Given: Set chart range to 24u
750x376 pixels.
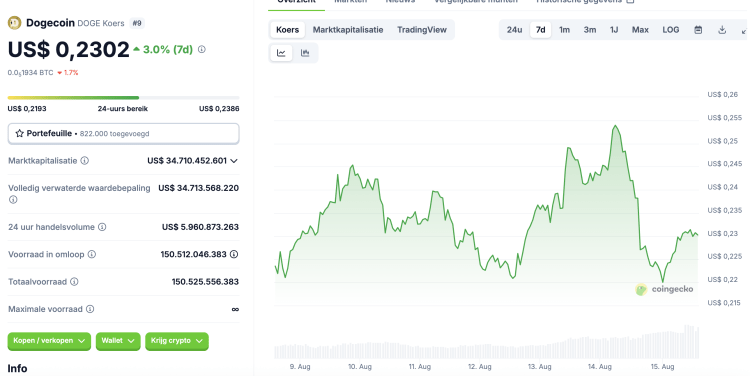Looking at the screenshot, I should coord(514,30).
